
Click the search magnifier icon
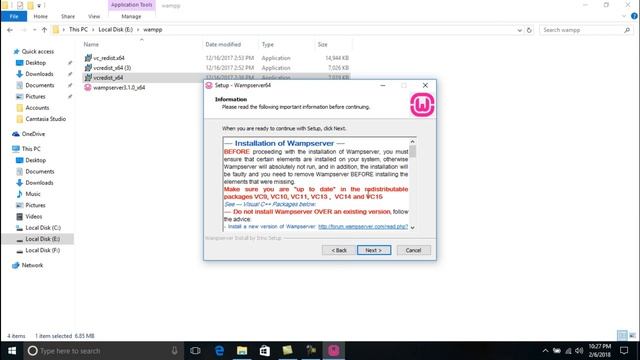(627, 30)
